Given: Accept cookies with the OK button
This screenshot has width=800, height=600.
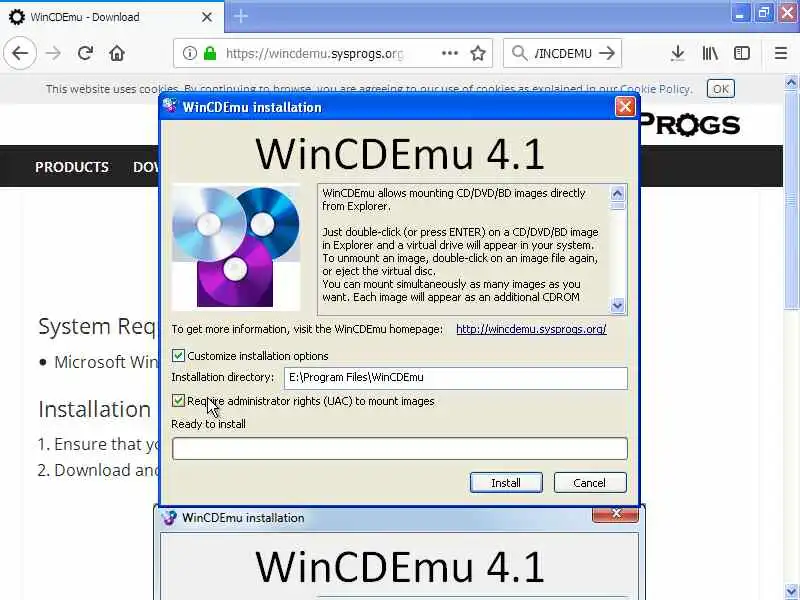Looking at the screenshot, I should 720,89.
